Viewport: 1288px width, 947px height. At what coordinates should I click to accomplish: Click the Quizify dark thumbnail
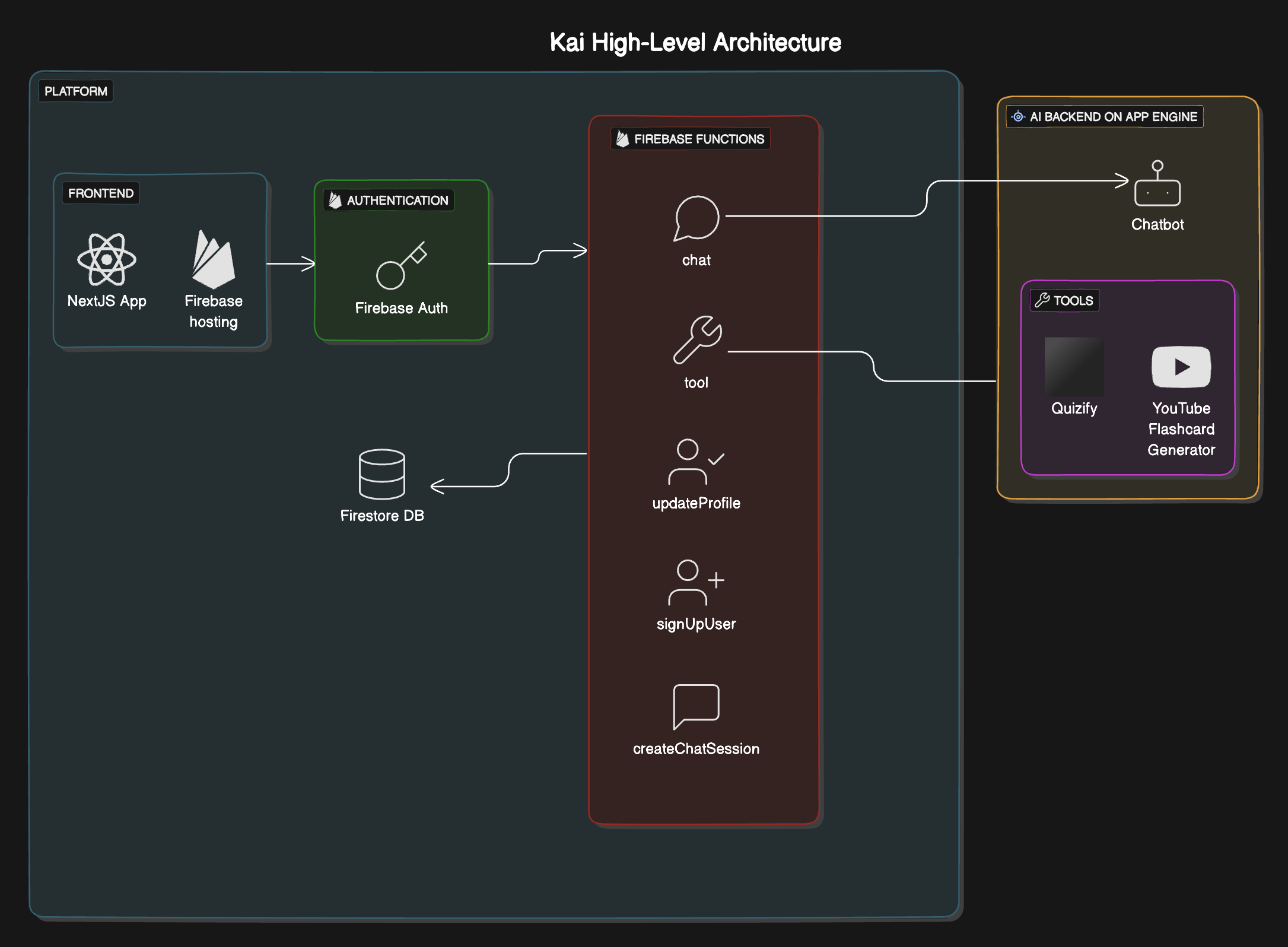(x=1074, y=367)
